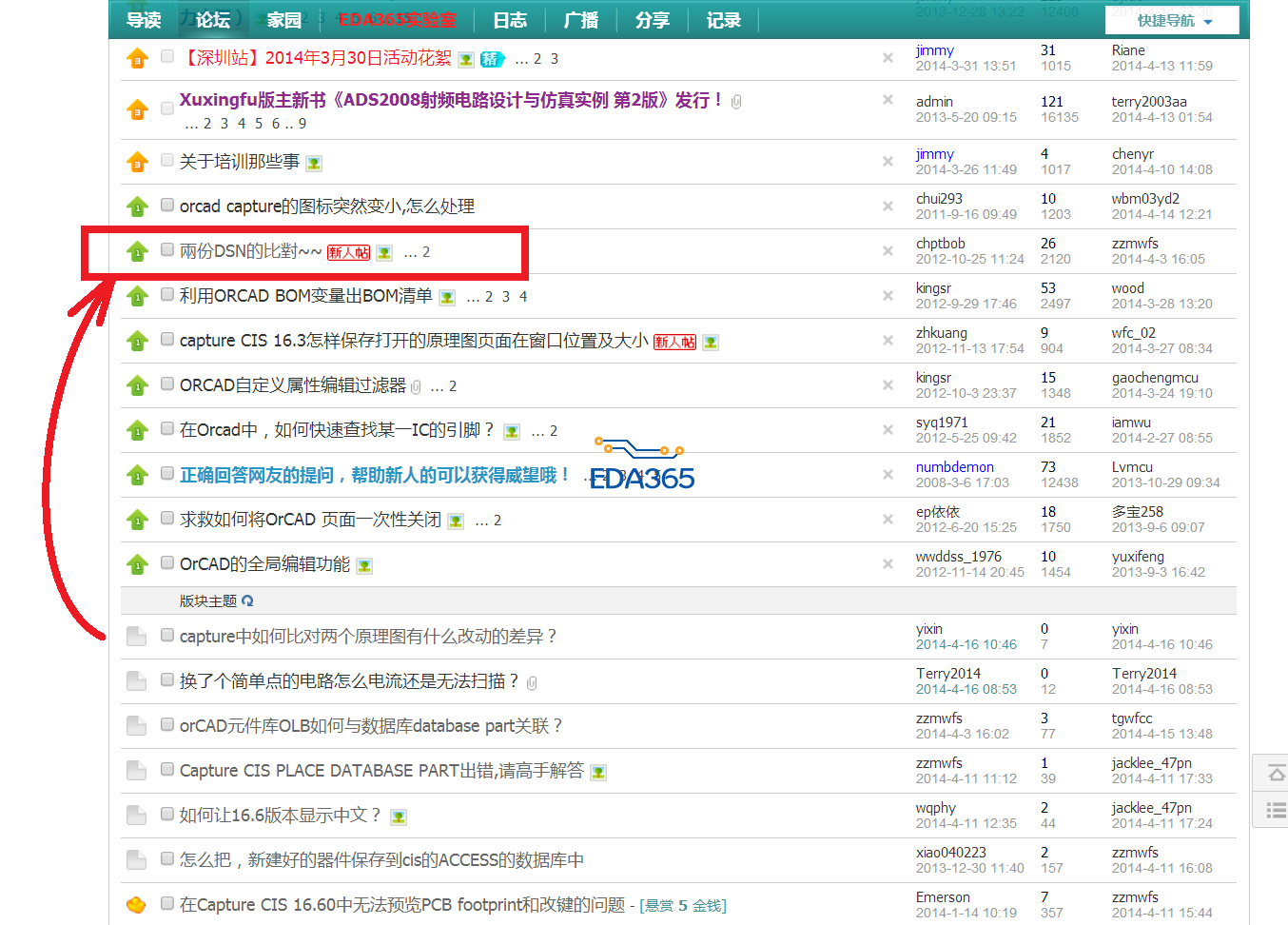Select checkbox beside 兩份DSN的比對
This screenshot has width=1288, height=925.
167,249
